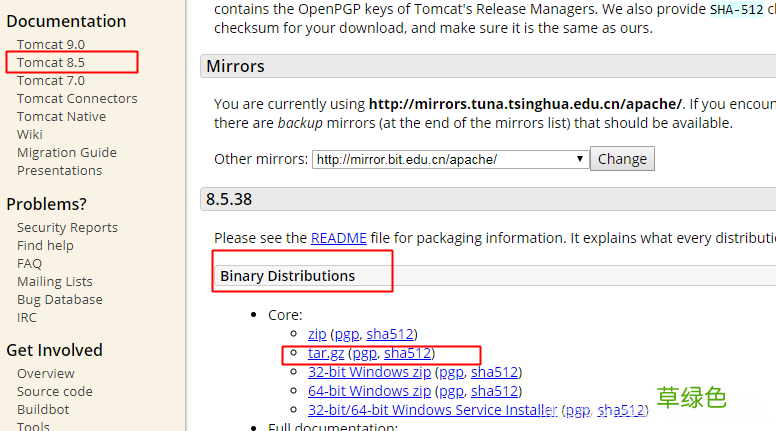Expand the Other mirrors dropdown
Viewport: 776px width, 431px height.
coord(450,159)
